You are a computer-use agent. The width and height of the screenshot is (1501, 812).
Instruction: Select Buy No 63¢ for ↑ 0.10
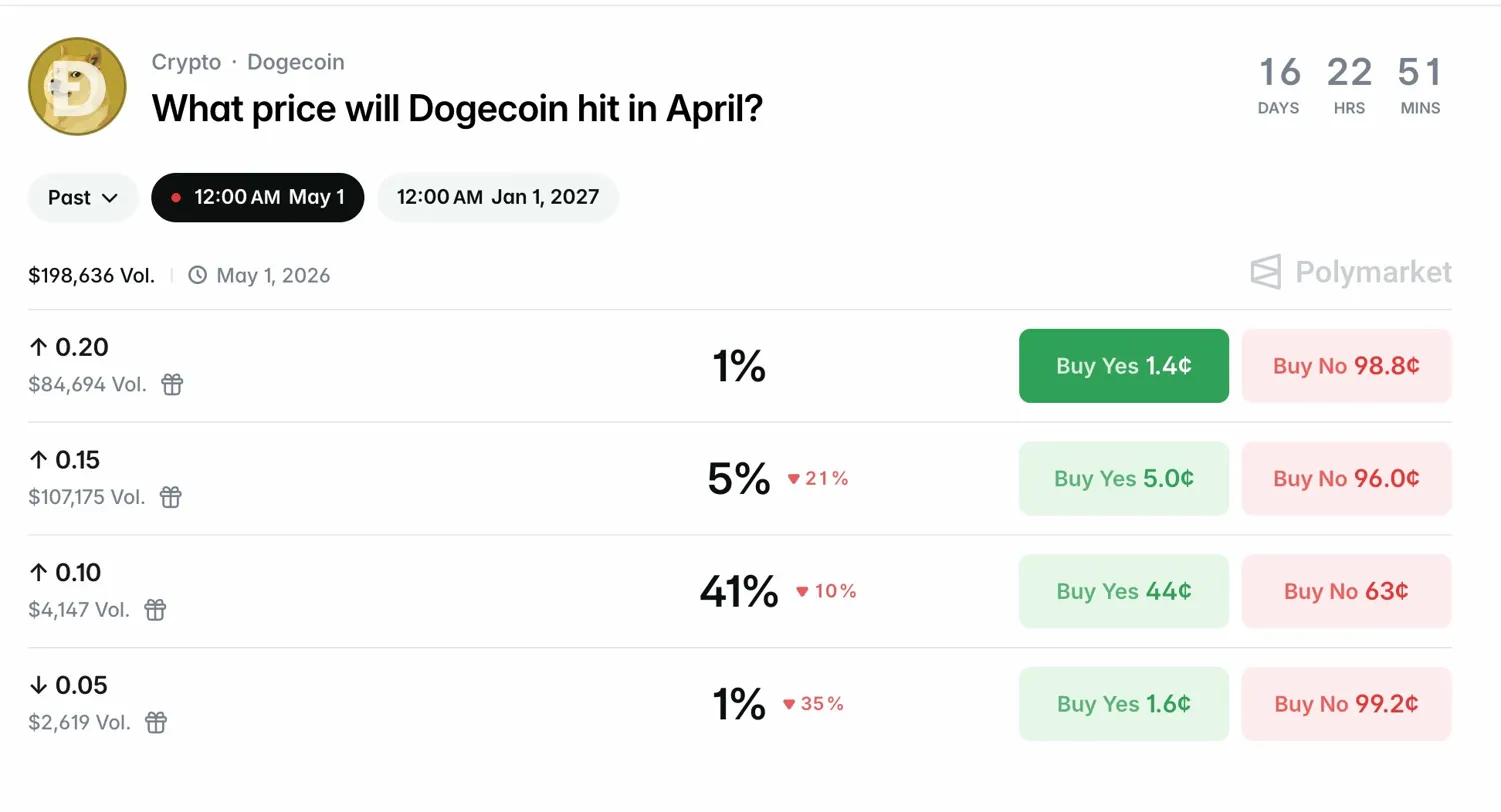click(1345, 591)
